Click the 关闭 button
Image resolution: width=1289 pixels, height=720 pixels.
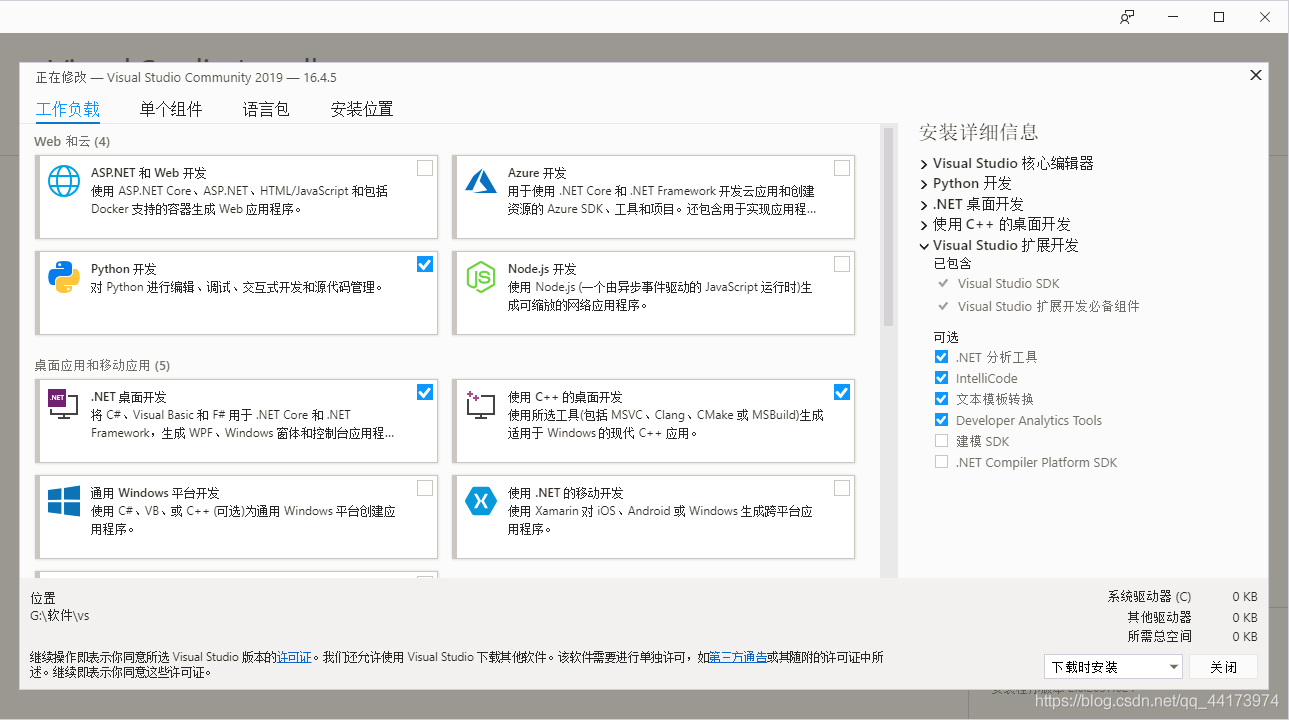[x=1222, y=666]
